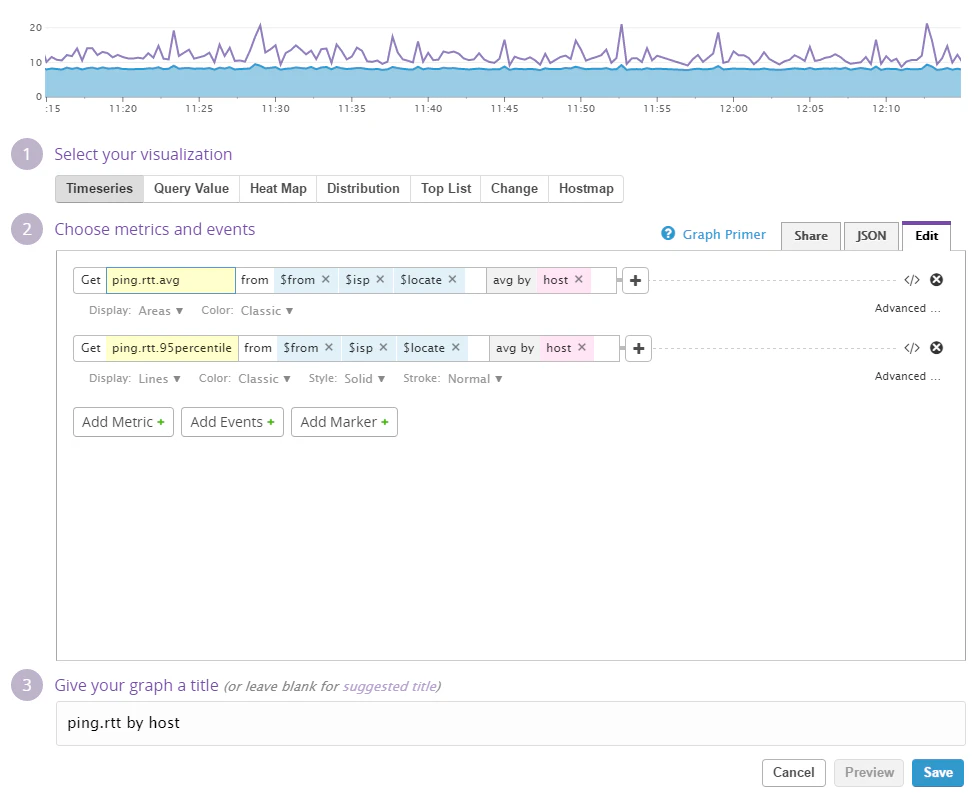Expand Advanced options for ping.rtt.avg
Screen dimensions: 976x794
pyautogui.click(x=908, y=308)
